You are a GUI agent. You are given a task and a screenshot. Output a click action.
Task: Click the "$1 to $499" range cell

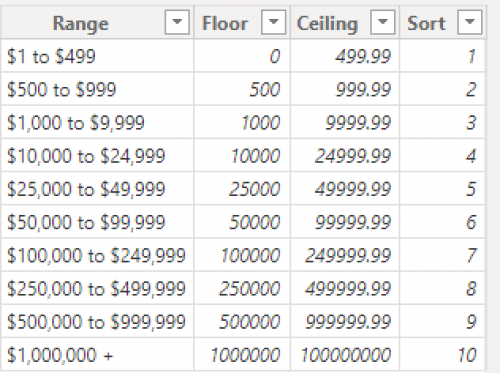pyautogui.click(x=97, y=56)
